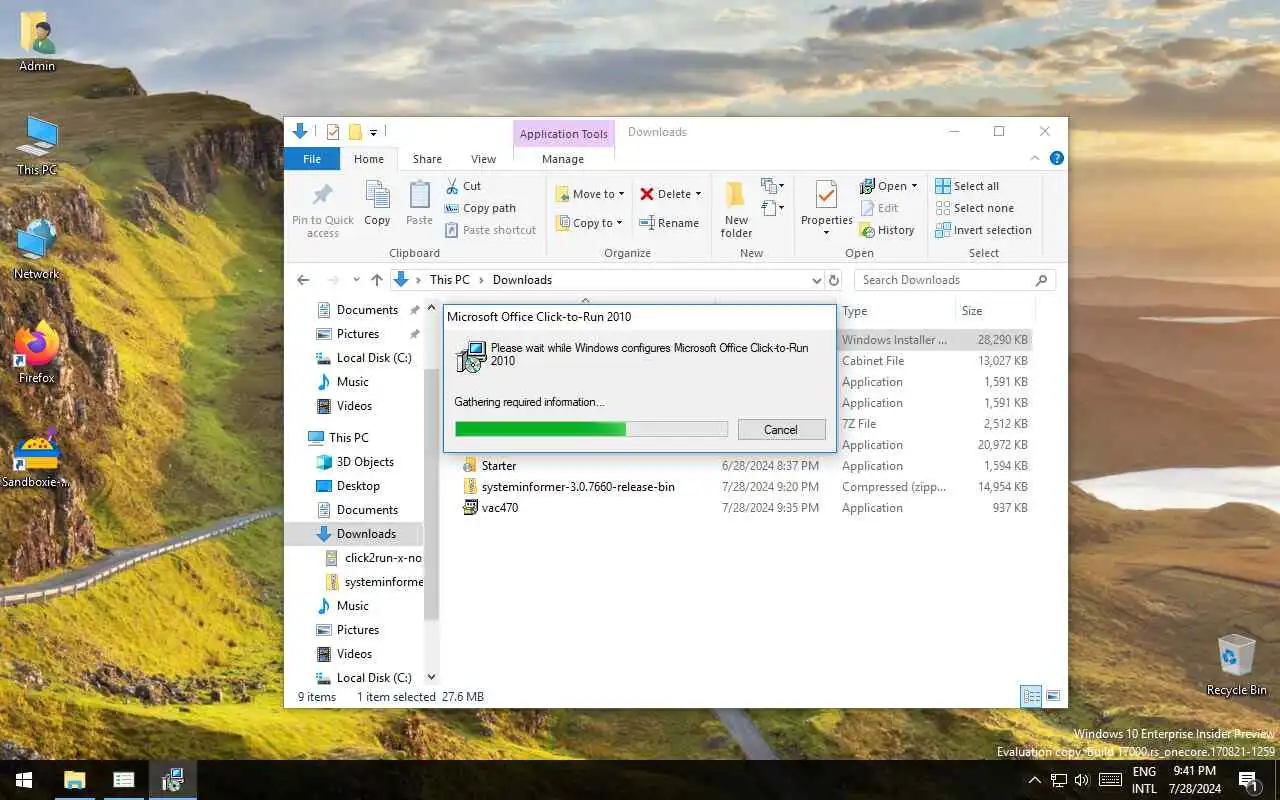1280x800 pixels.
Task: Click This PC in the address breadcrumb
Action: tap(449, 280)
